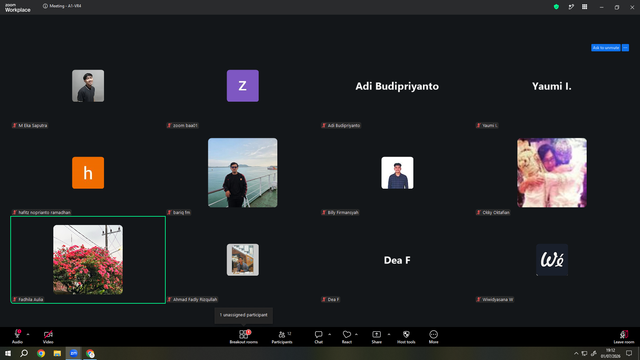
Task: Open the More options icon
Action: tap(433, 337)
